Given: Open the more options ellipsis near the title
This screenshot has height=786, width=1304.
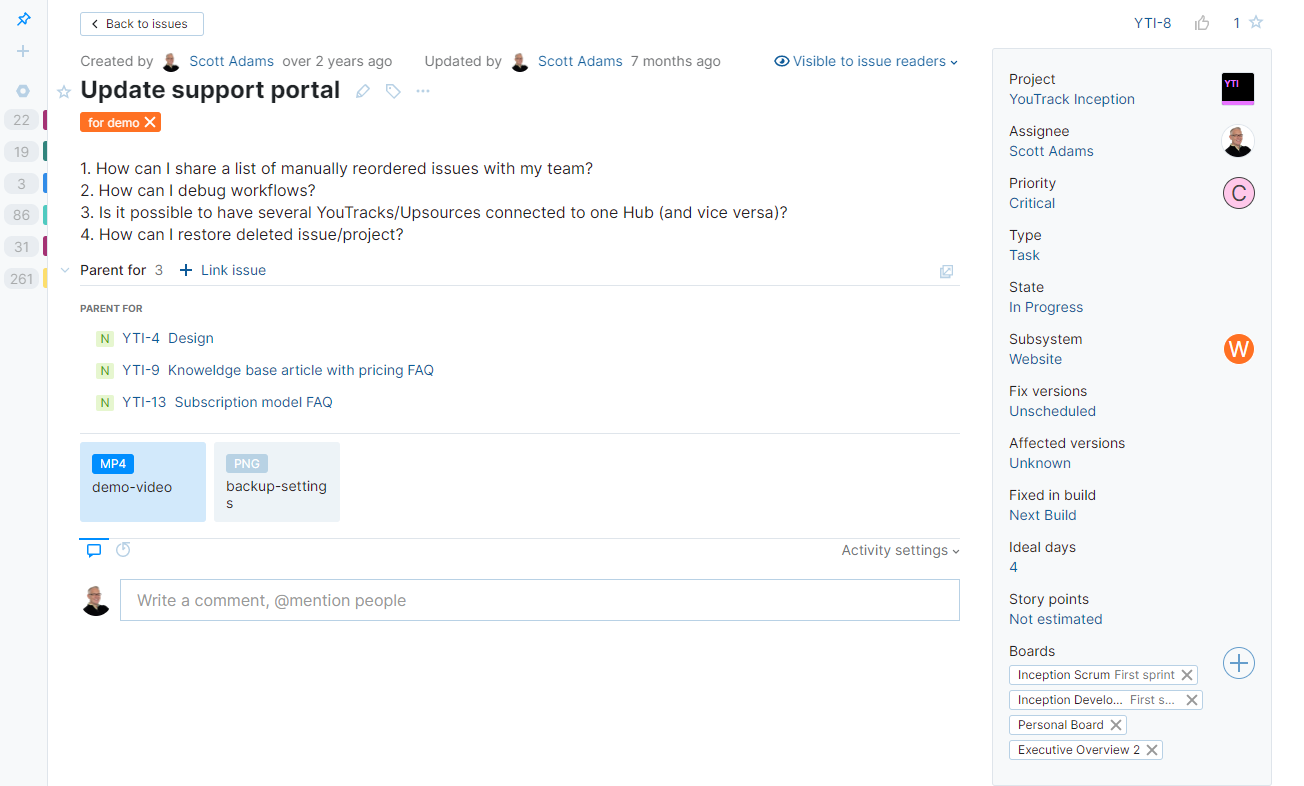Looking at the screenshot, I should (422, 91).
